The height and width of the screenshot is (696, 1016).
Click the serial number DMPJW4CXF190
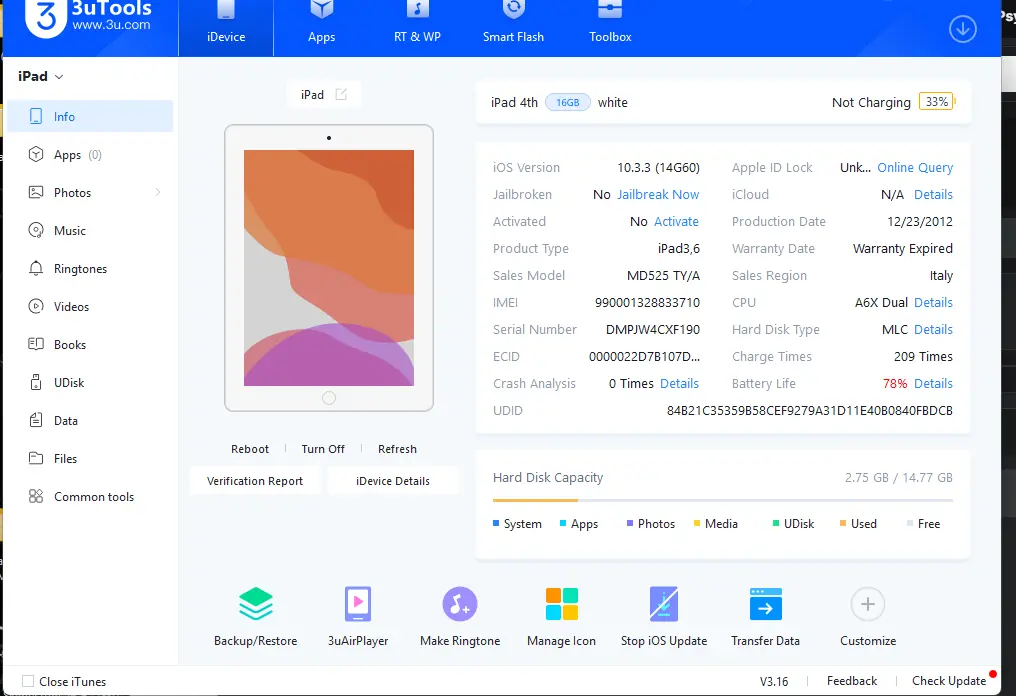tap(652, 330)
